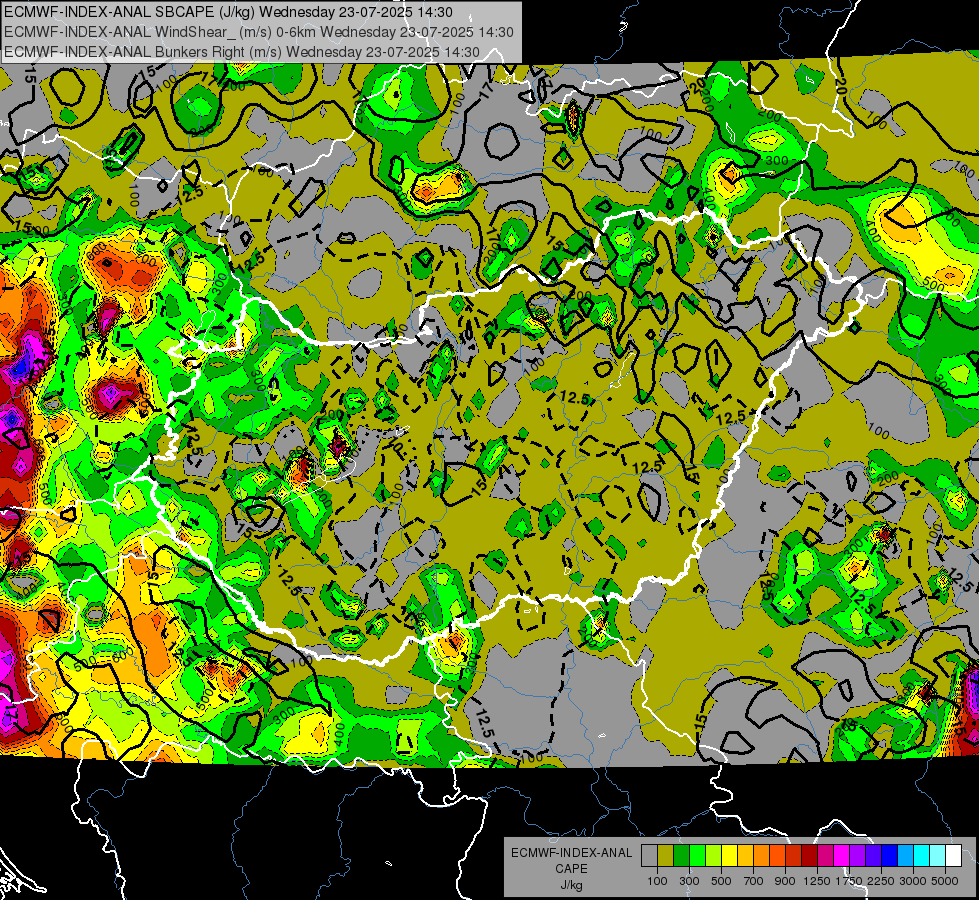Viewport: 979px width, 900px height.
Task: Click the cyan legend swatch
Action: (922, 855)
